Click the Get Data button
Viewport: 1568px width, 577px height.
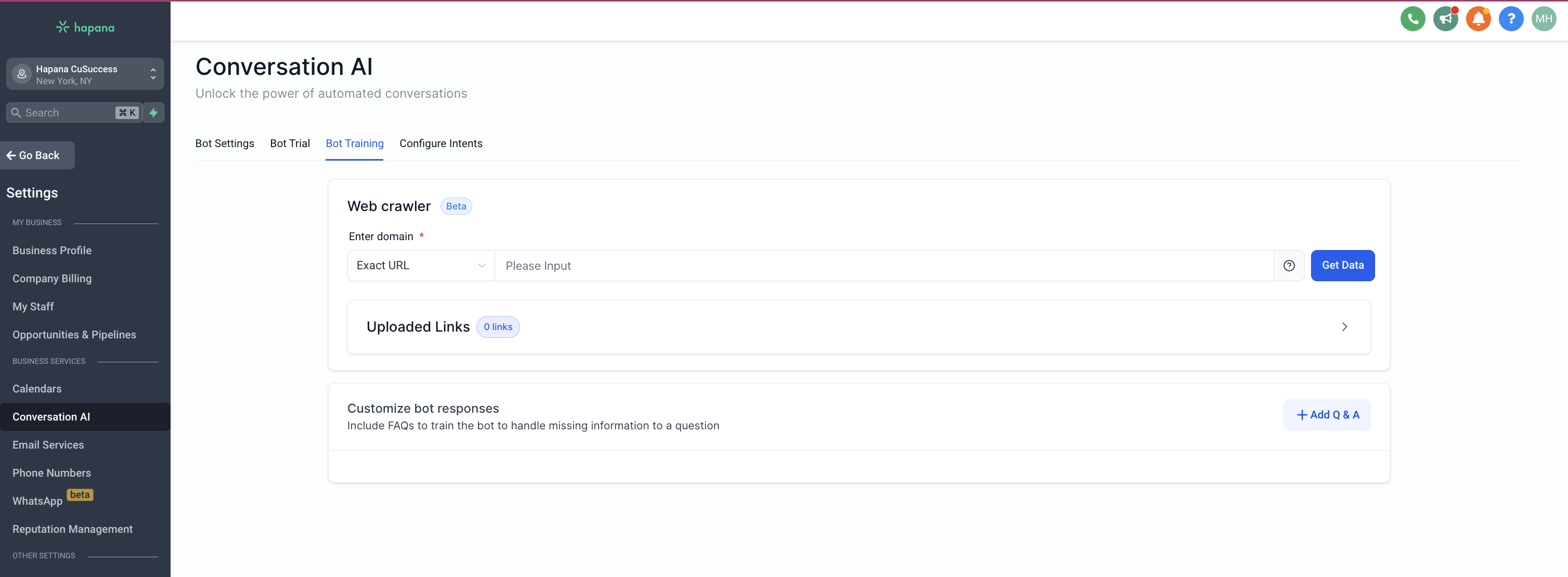click(x=1342, y=266)
